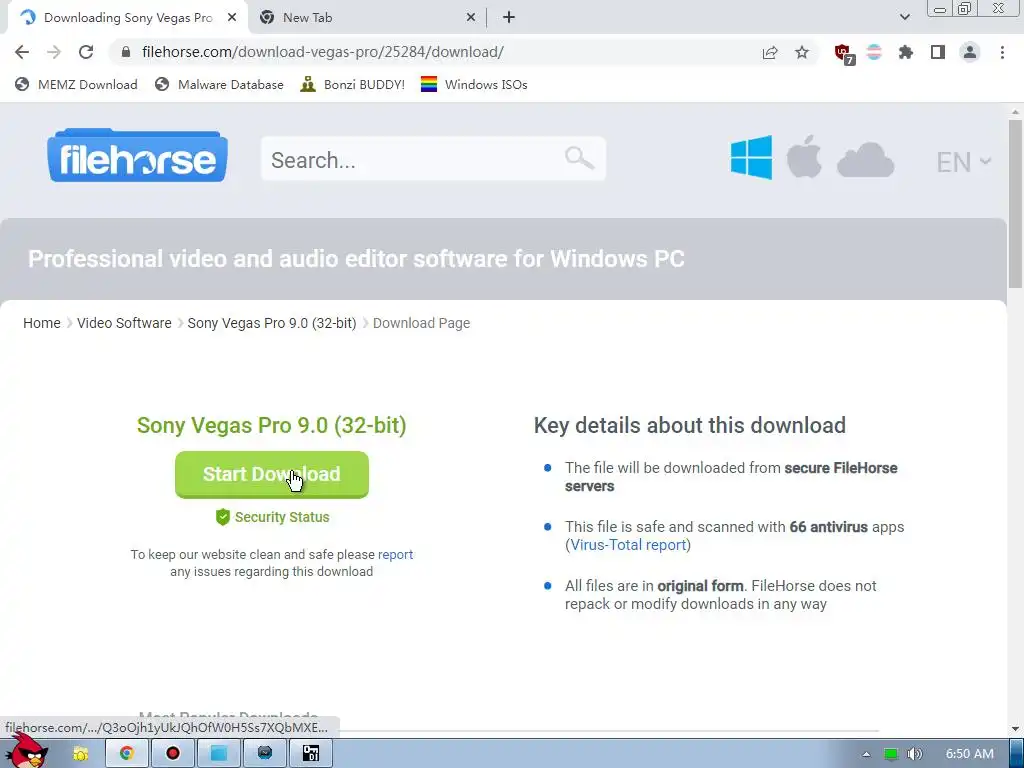Click the green Security Status shield
The width and height of the screenshot is (1024, 768).
point(223,517)
